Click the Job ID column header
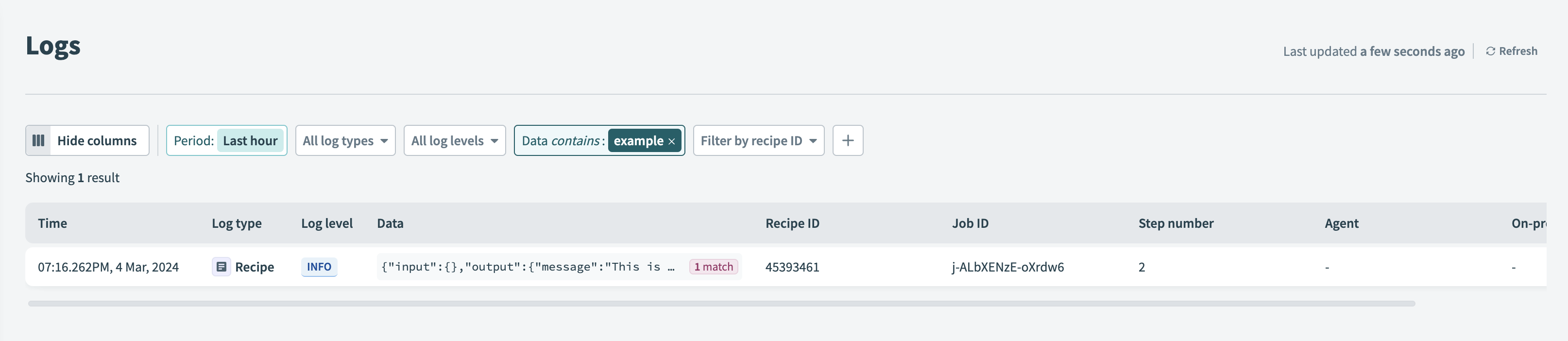Image resolution: width=1568 pixels, height=341 pixels. click(970, 223)
